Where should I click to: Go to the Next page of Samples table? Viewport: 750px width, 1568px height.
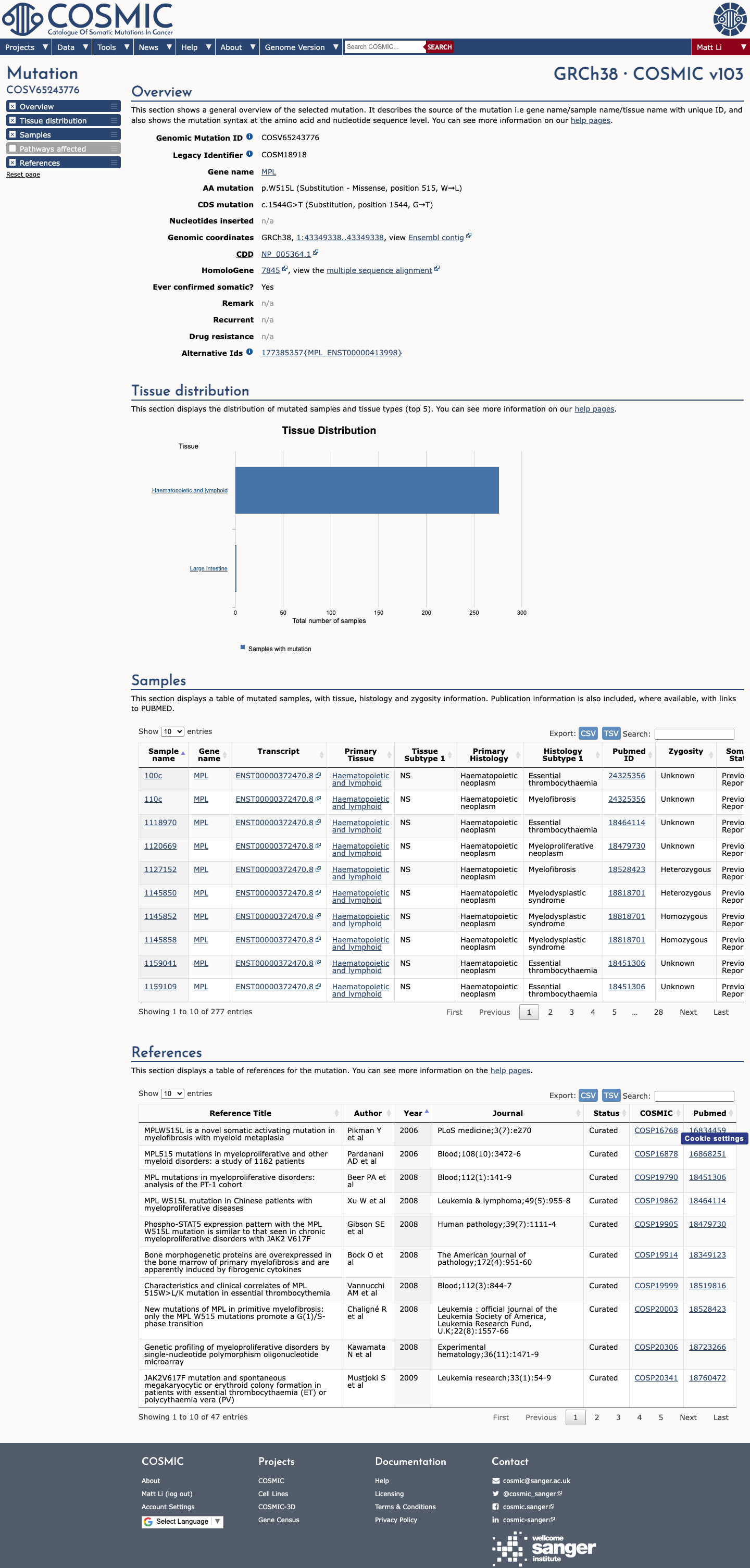point(688,1012)
